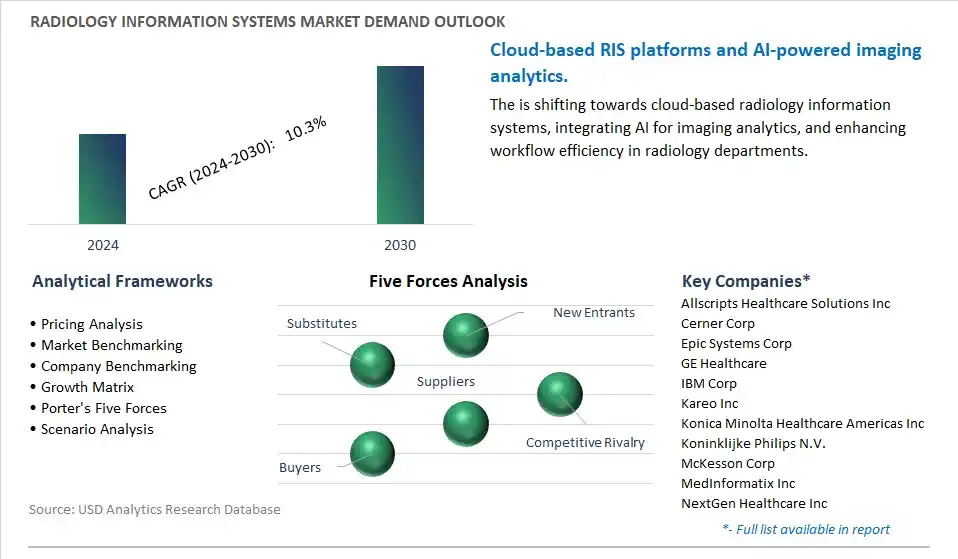
Task: Click the Buyers label
Action: coord(300,467)
